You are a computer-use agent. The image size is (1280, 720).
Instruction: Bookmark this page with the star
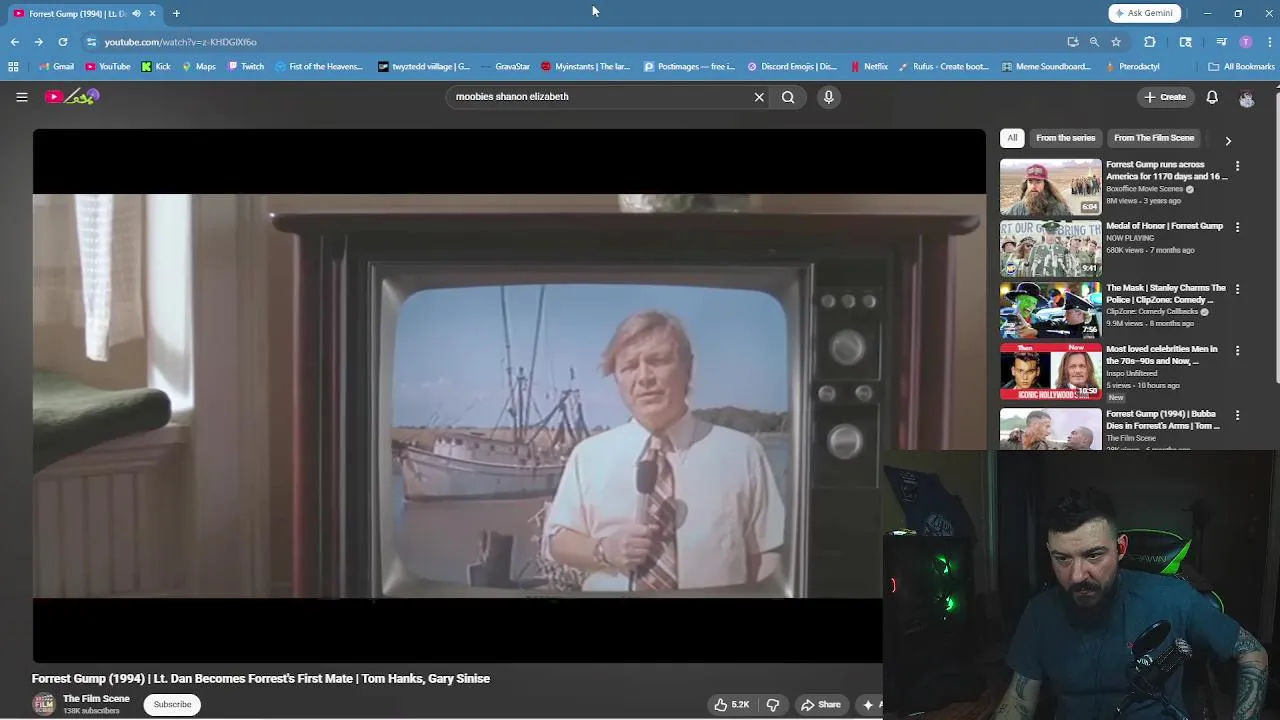[1116, 42]
